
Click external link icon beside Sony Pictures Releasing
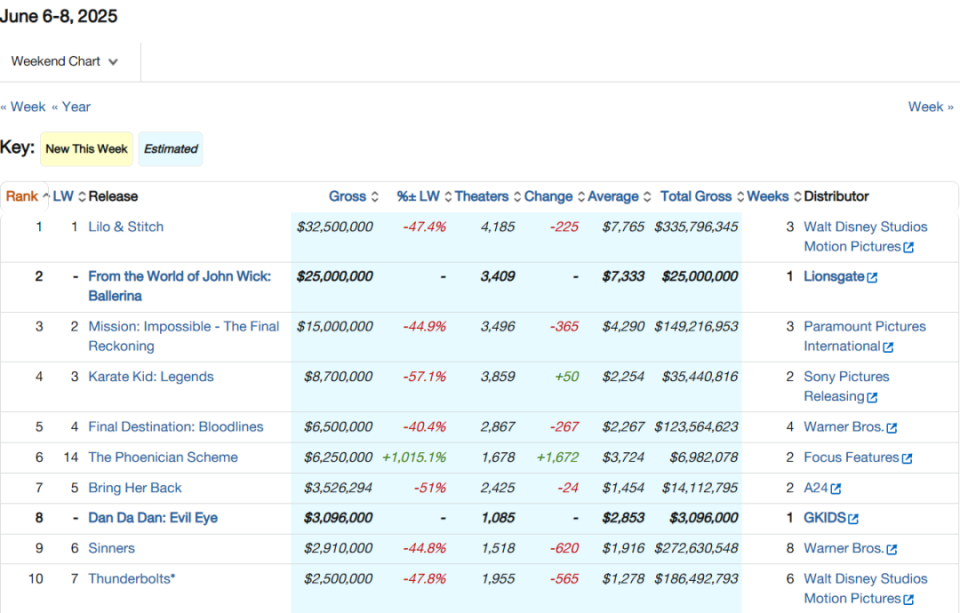[872, 397]
